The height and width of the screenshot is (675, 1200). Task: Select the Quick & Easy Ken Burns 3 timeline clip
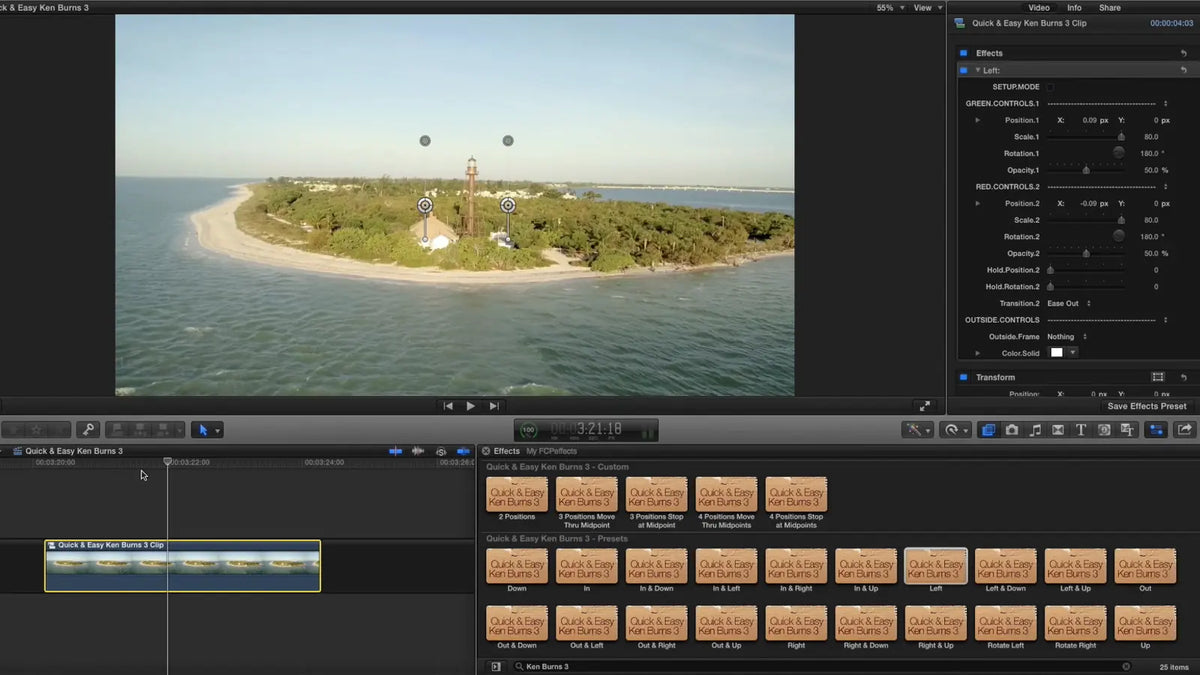(182, 566)
